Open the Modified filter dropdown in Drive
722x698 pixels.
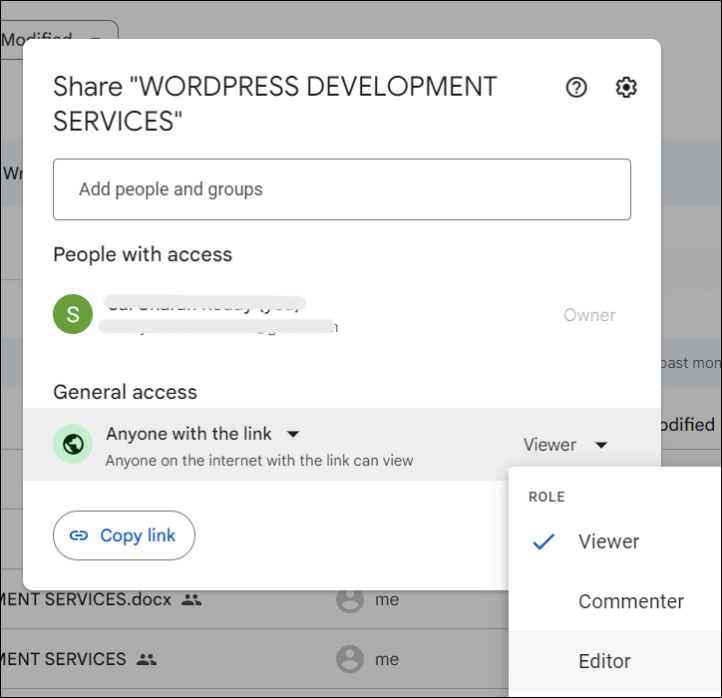click(59, 40)
